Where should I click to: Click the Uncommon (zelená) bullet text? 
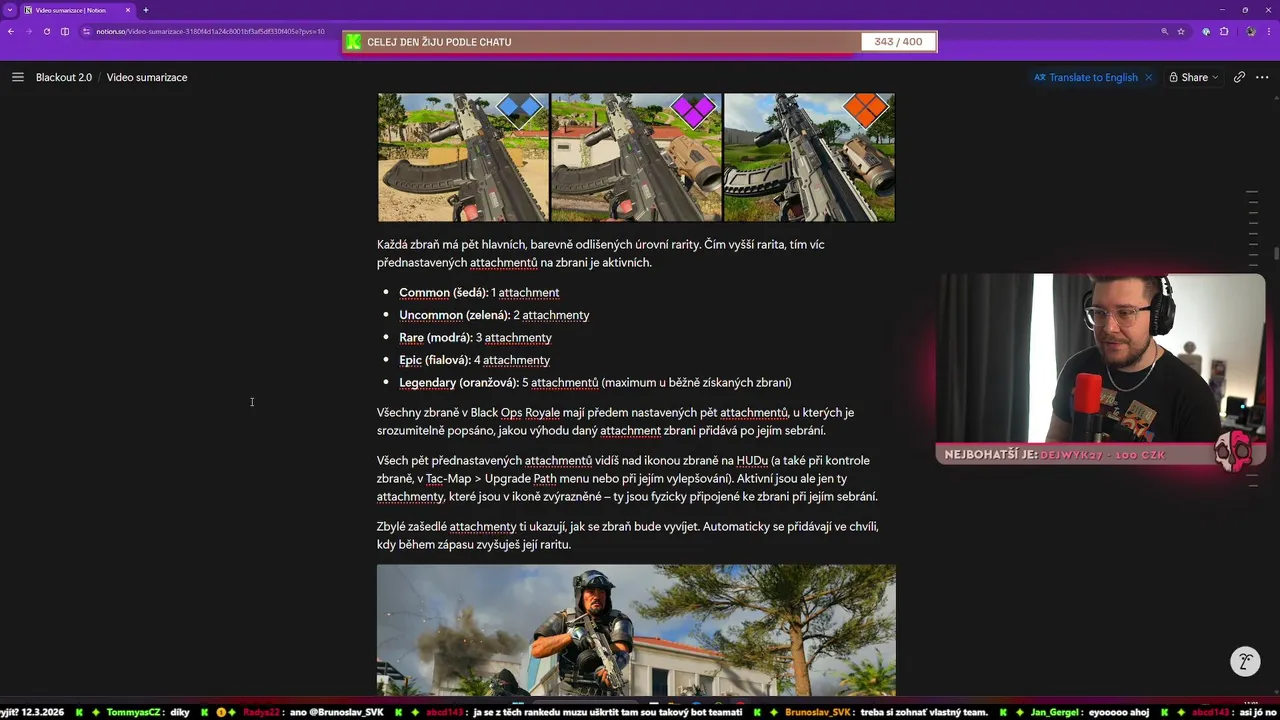pyautogui.click(x=494, y=315)
